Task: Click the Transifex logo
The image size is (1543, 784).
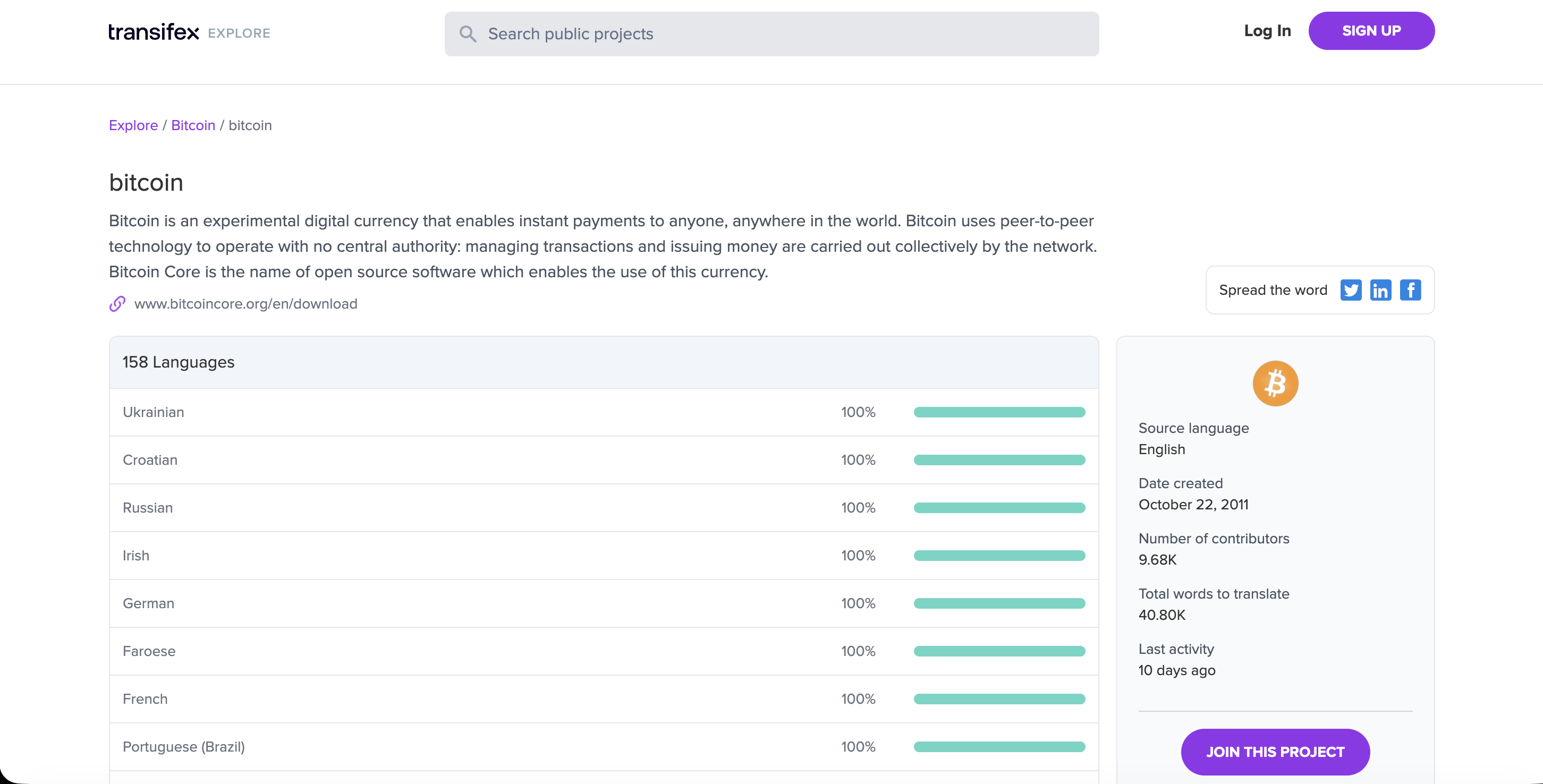Action: pos(154,32)
